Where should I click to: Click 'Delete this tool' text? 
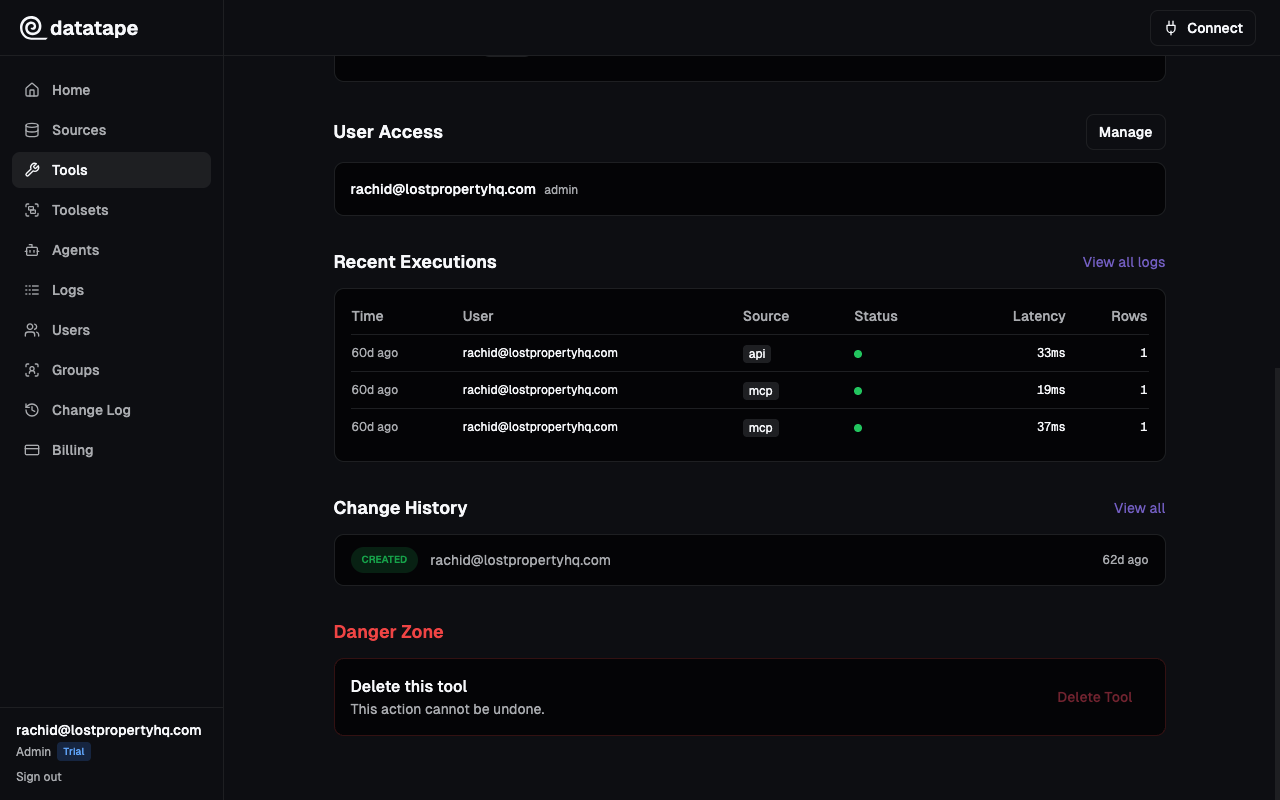(409, 686)
